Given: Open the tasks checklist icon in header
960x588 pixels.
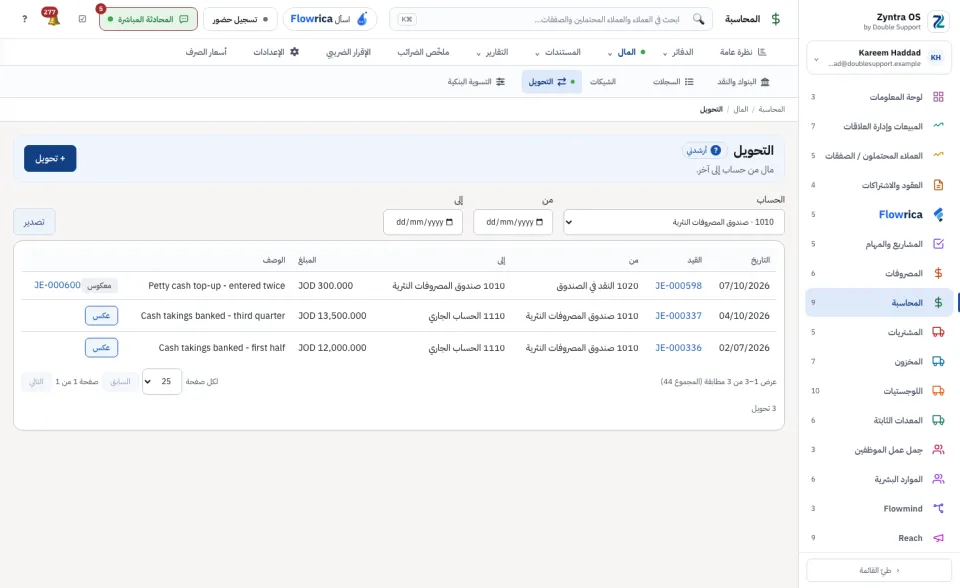Looking at the screenshot, I should click(x=83, y=19).
